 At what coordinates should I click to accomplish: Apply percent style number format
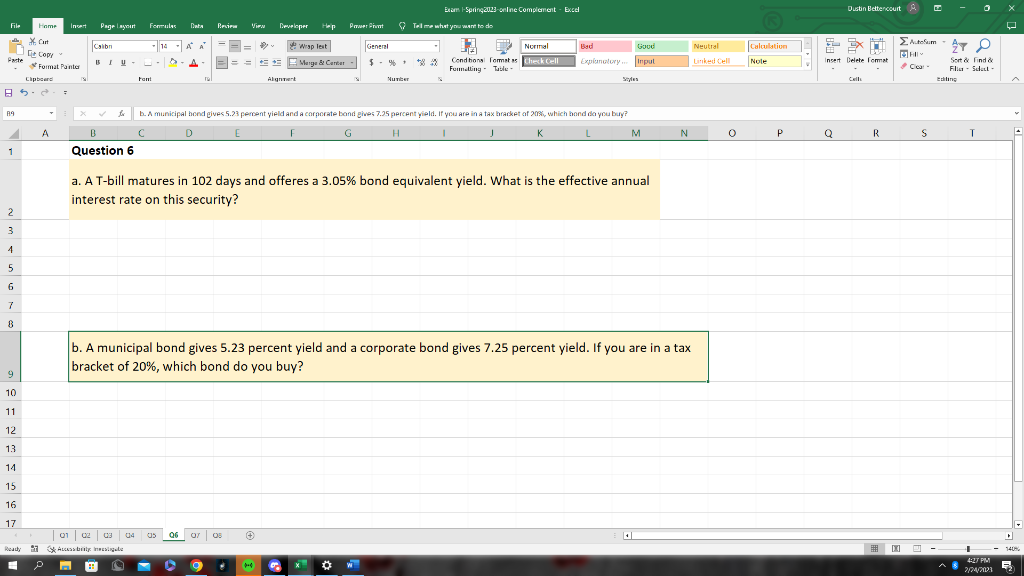[392, 63]
